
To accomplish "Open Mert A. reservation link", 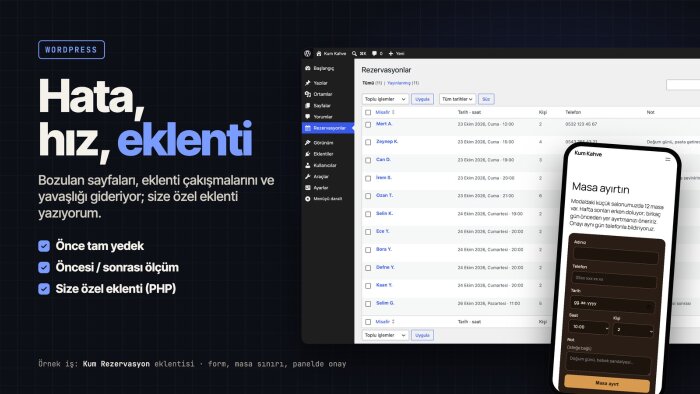I will click(x=384, y=124).
